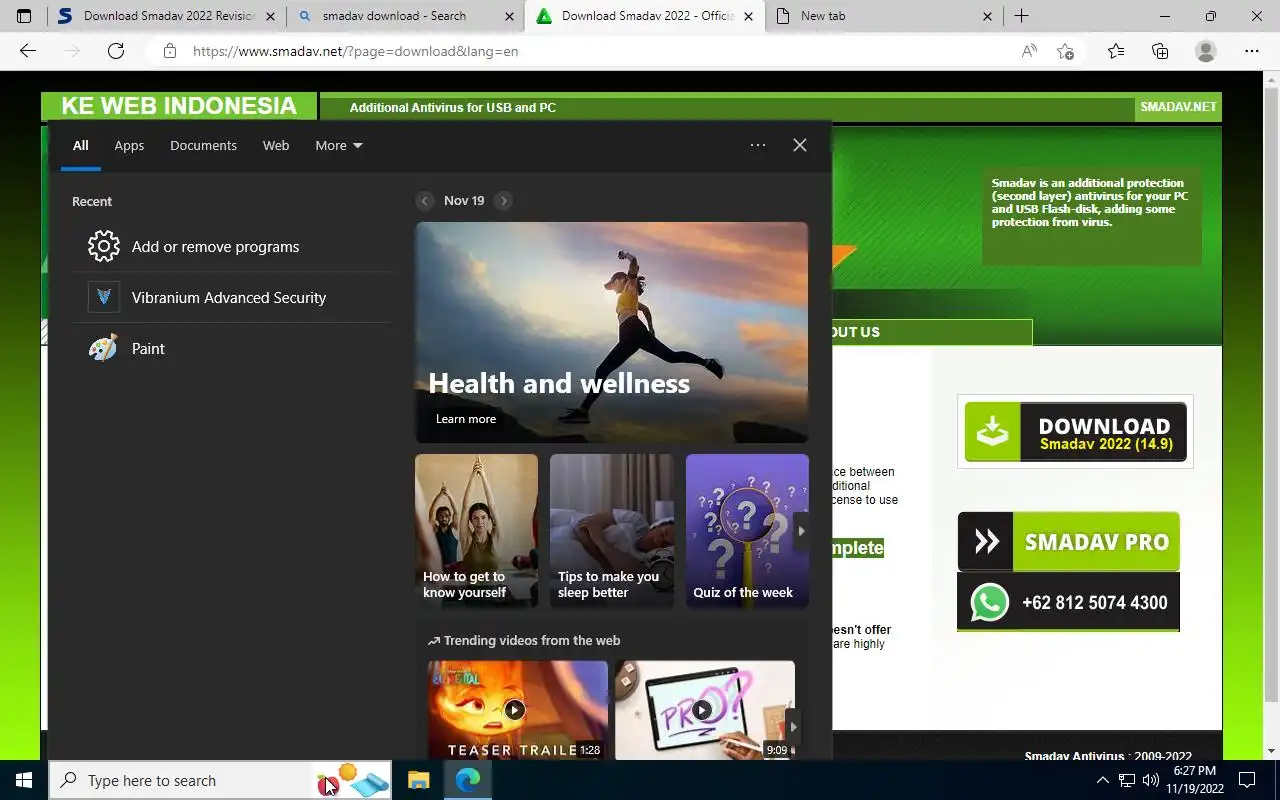
Task: Open the Windows Start menu
Action: [24, 781]
